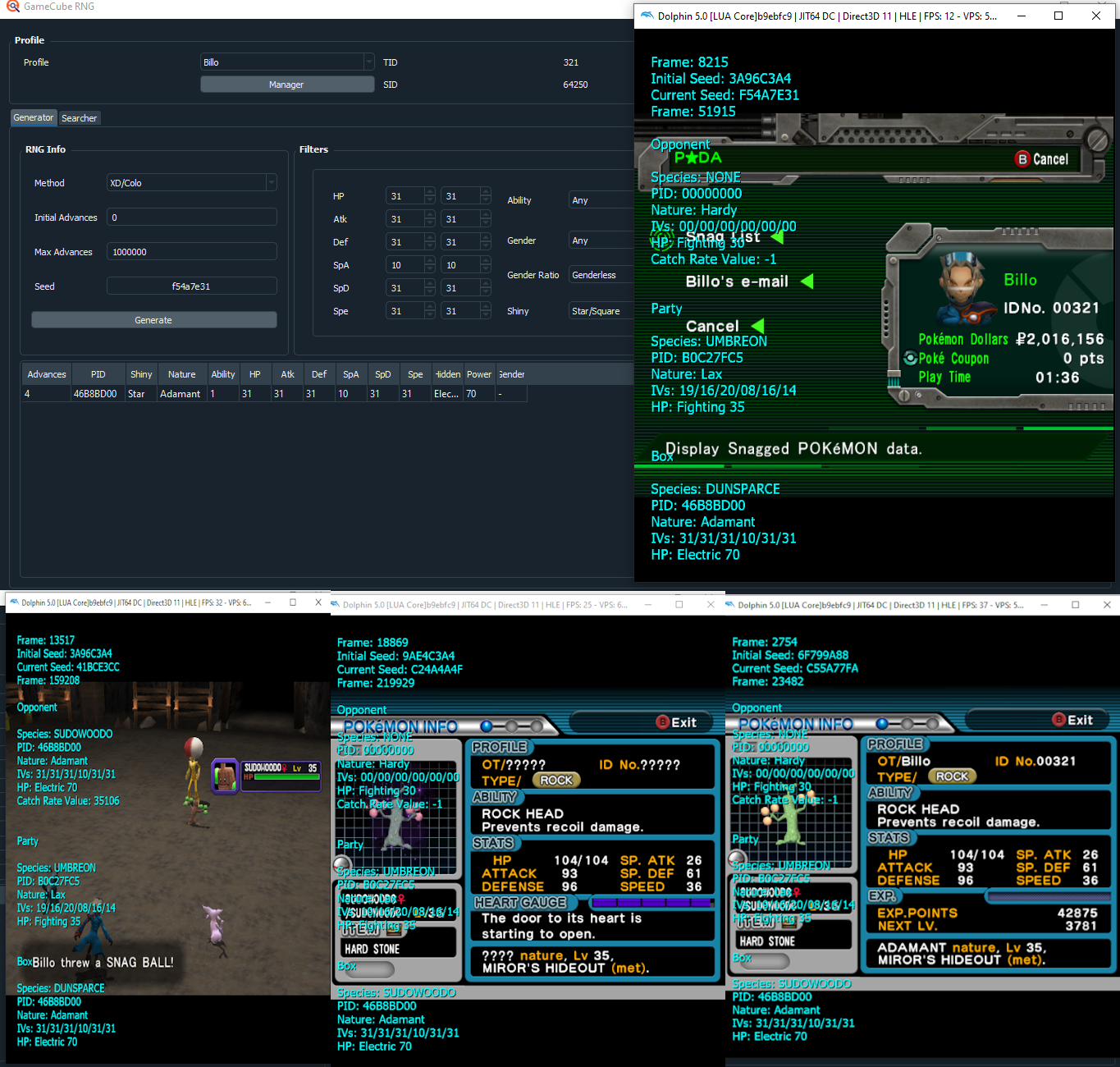This screenshot has width=1120, height=1067.
Task: Click the trainer portrait on Billo card
Action: 962,289
